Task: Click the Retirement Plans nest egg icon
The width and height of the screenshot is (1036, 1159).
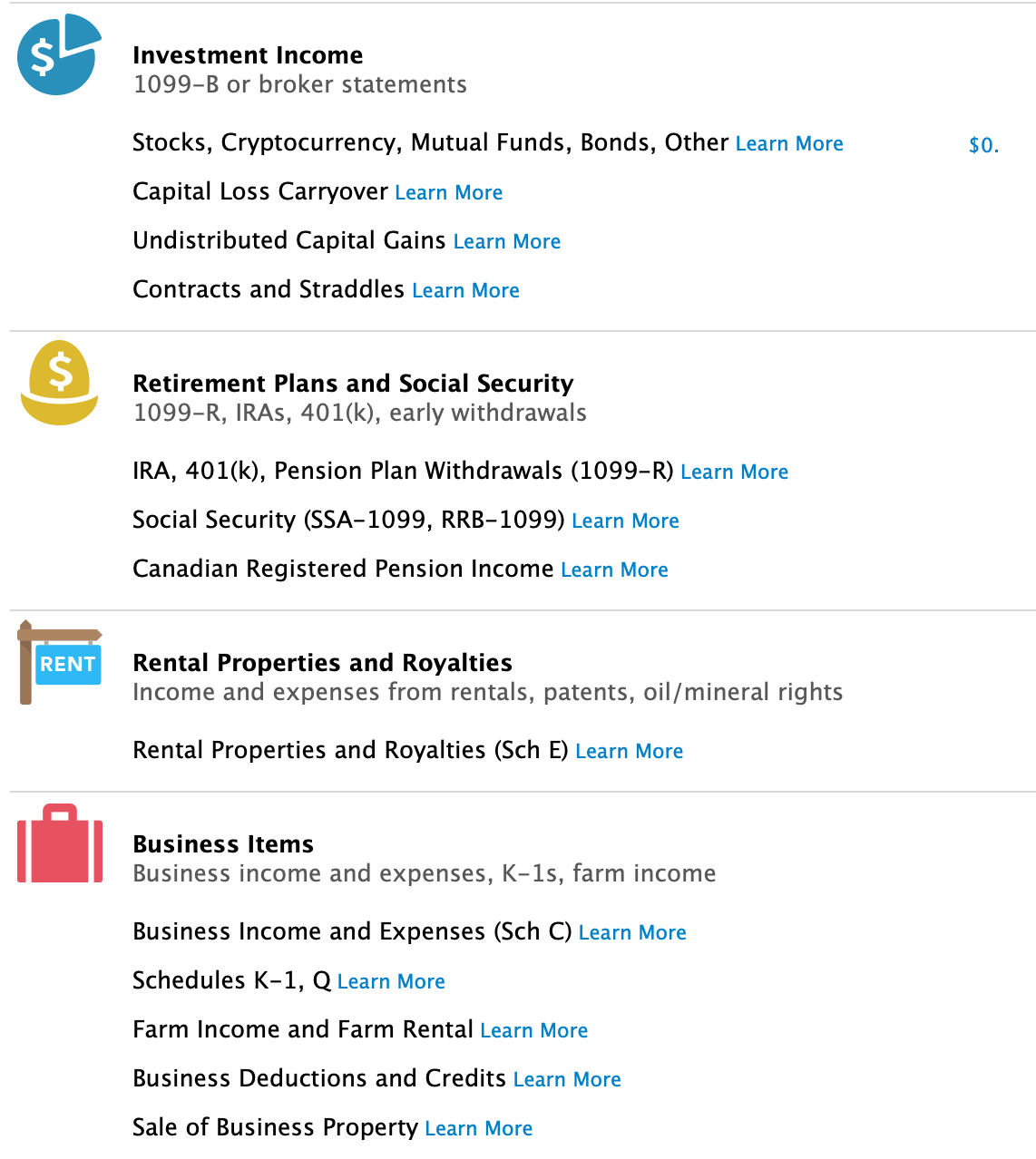Action: (x=60, y=383)
